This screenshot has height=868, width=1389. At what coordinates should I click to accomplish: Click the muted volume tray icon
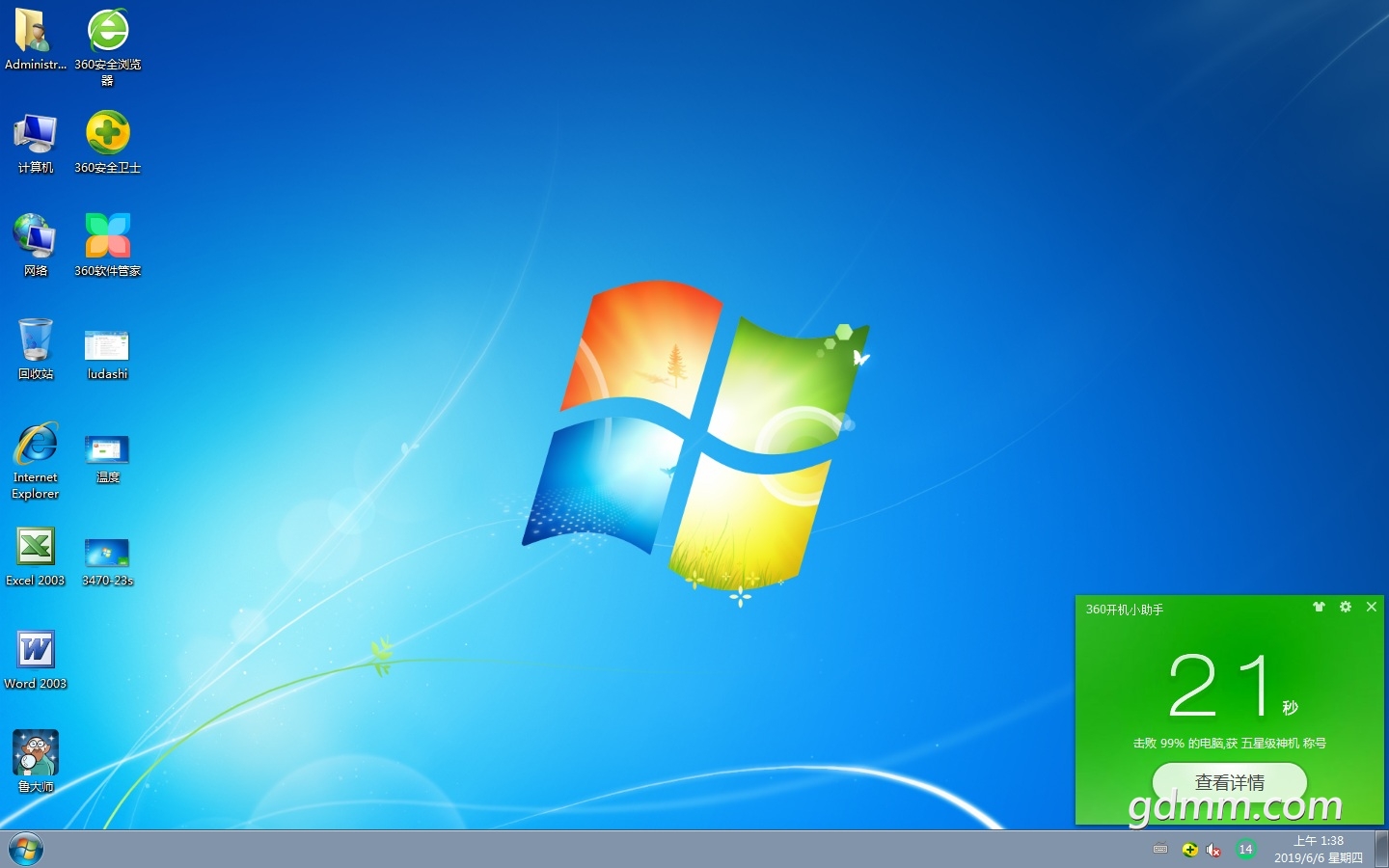click(1214, 850)
